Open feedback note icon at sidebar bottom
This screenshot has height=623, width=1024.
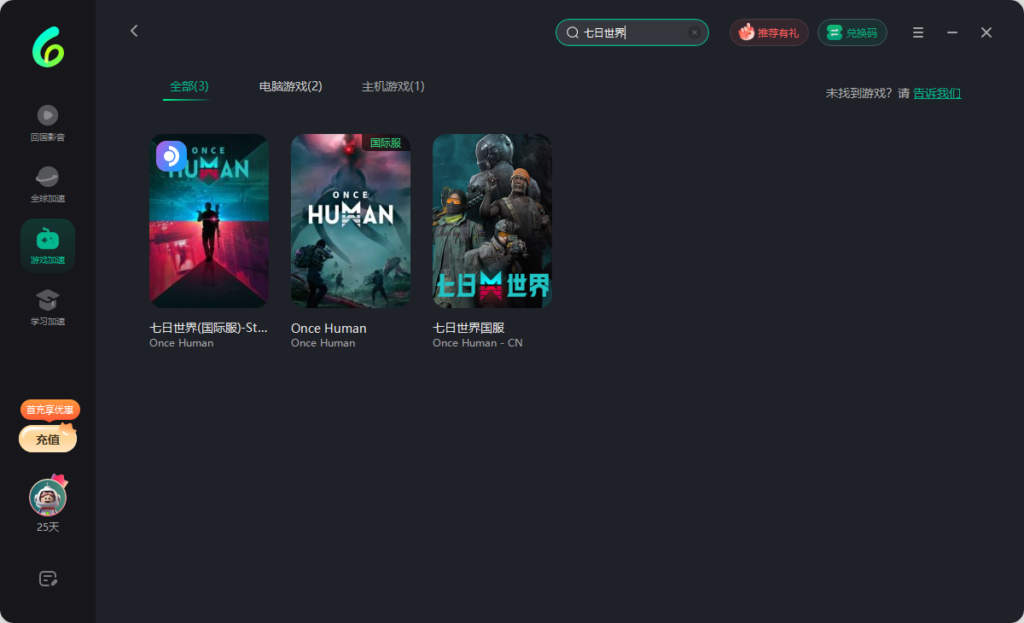[47, 578]
